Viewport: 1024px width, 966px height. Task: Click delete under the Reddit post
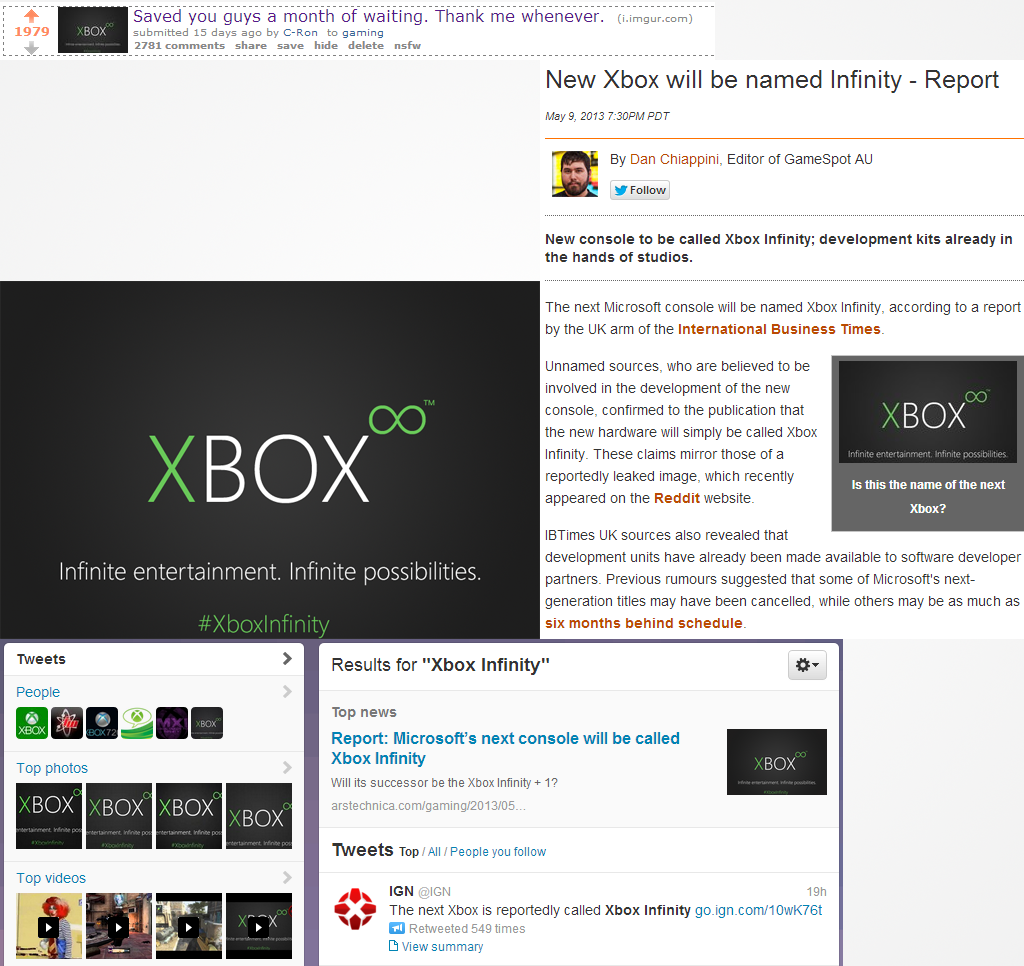pos(366,46)
